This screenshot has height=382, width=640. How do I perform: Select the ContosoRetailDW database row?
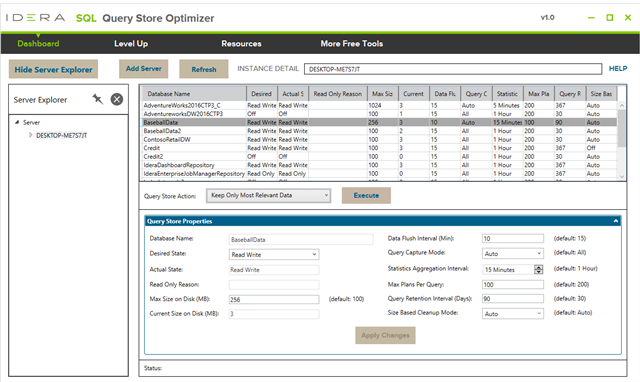point(379,139)
